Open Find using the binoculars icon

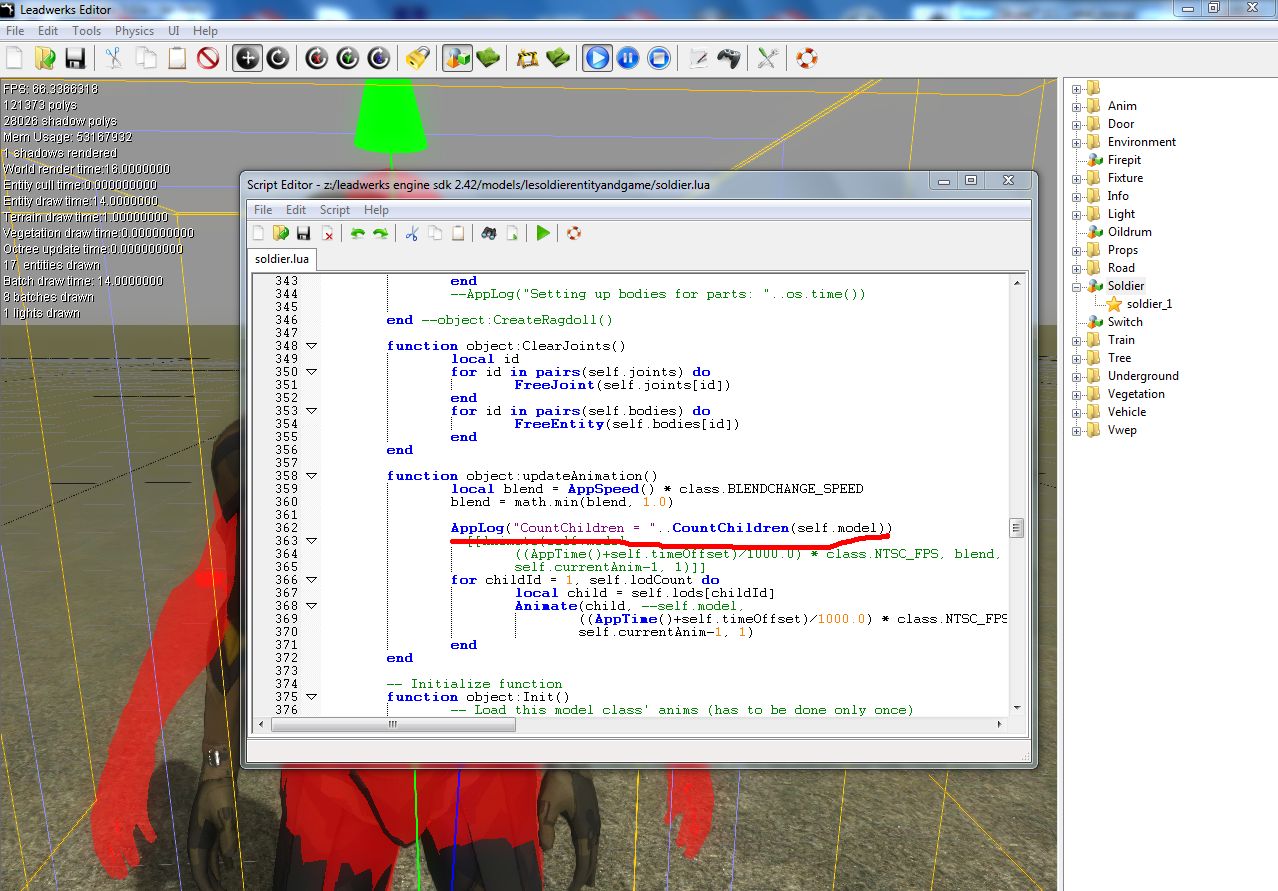pyautogui.click(x=487, y=232)
